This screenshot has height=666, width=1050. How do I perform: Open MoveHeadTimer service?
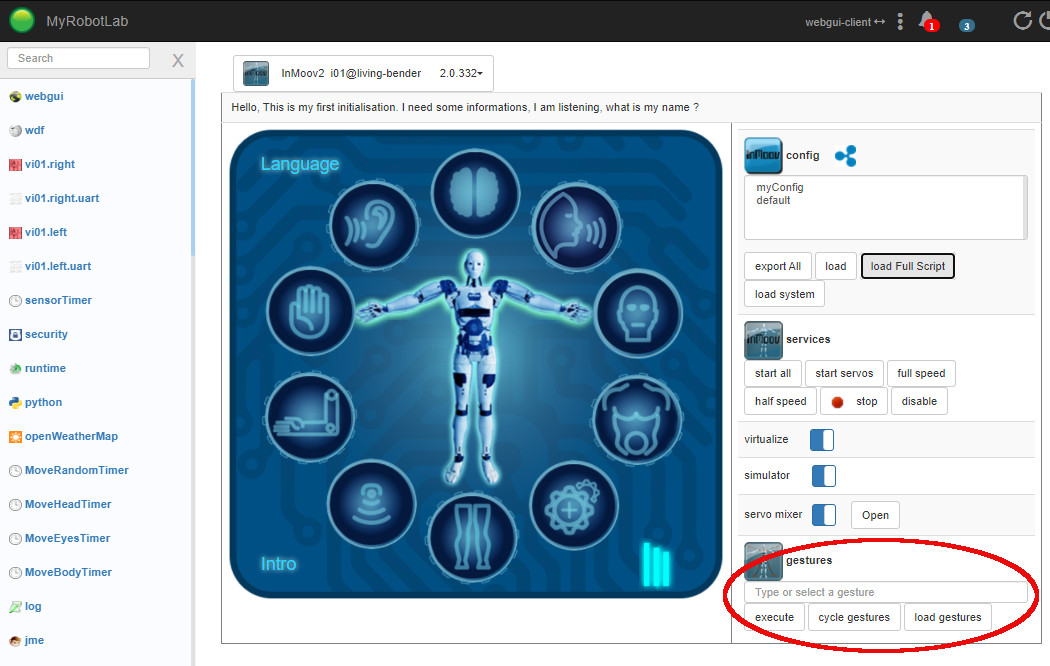[68, 505]
